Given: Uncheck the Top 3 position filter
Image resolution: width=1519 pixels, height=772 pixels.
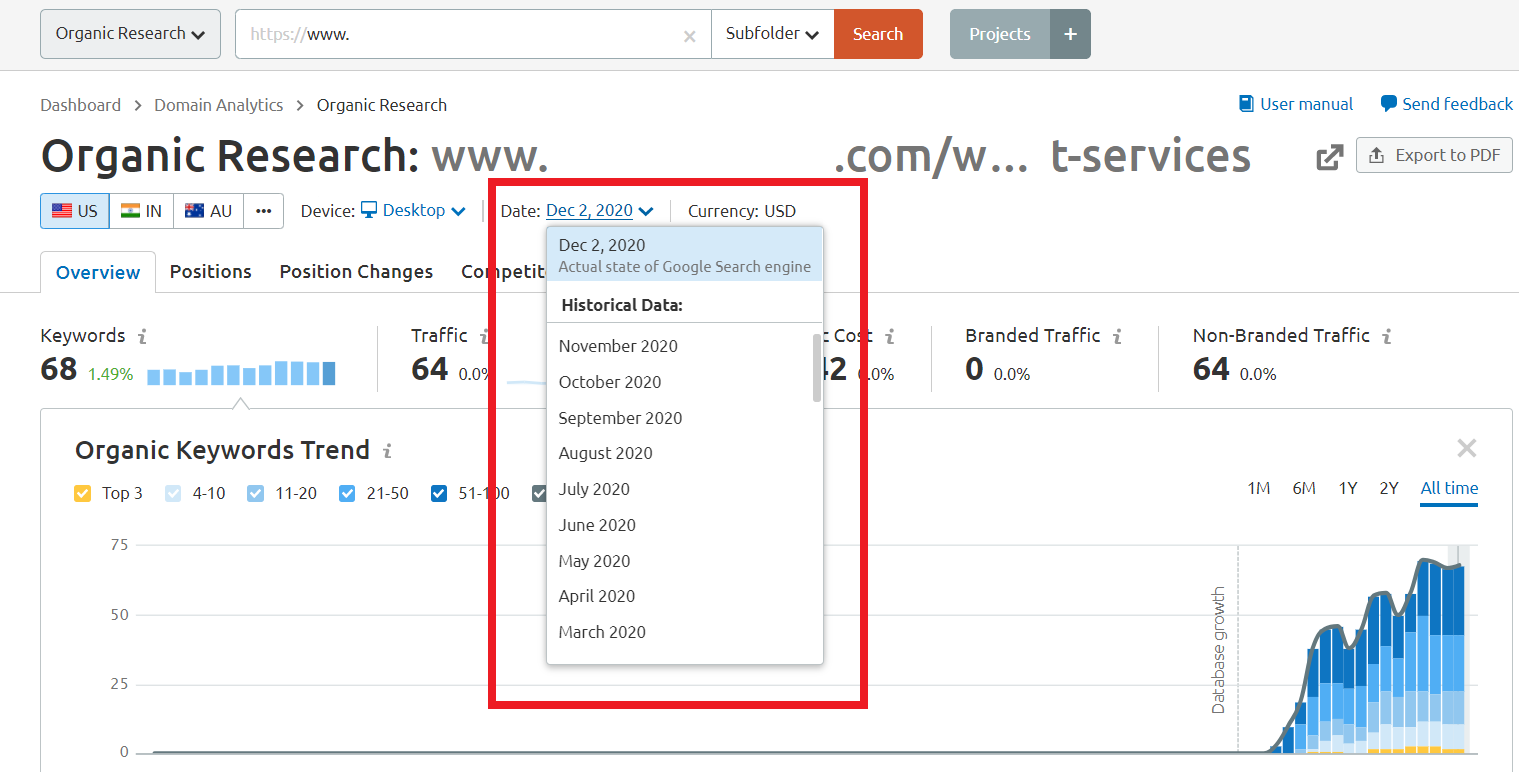Looking at the screenshot, I should click(82, 492).
